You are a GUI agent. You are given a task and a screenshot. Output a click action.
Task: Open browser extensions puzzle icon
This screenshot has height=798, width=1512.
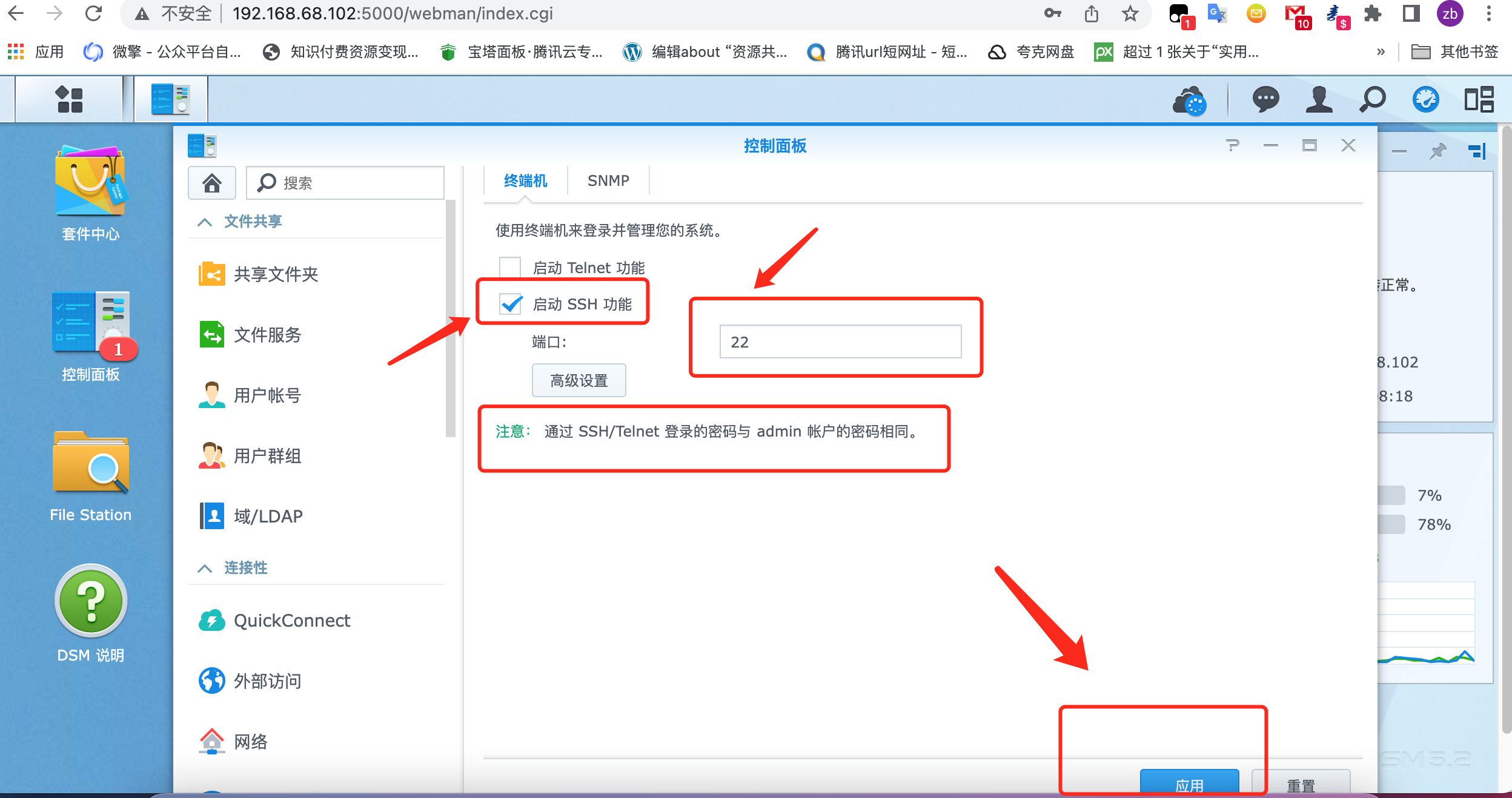[1373, 13]
